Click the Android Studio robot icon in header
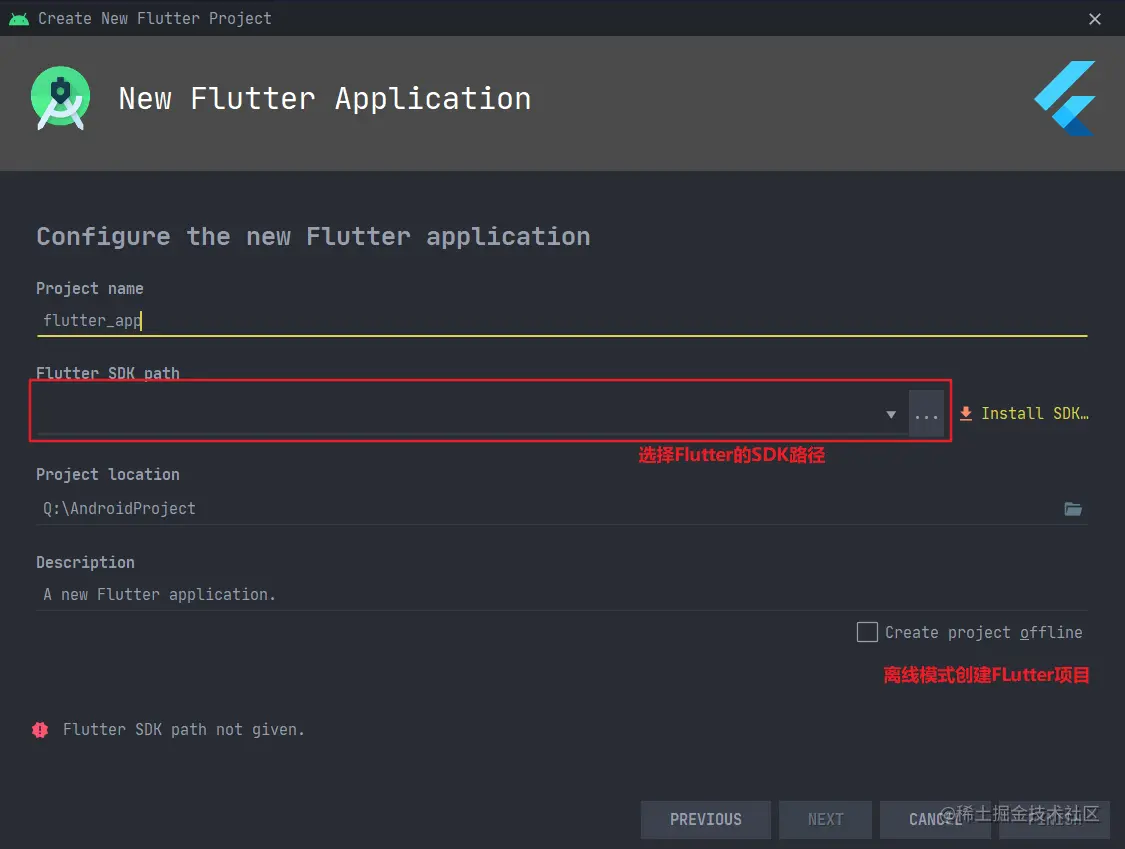Viewport: 1125px width, 849px height. coord(60,98)
